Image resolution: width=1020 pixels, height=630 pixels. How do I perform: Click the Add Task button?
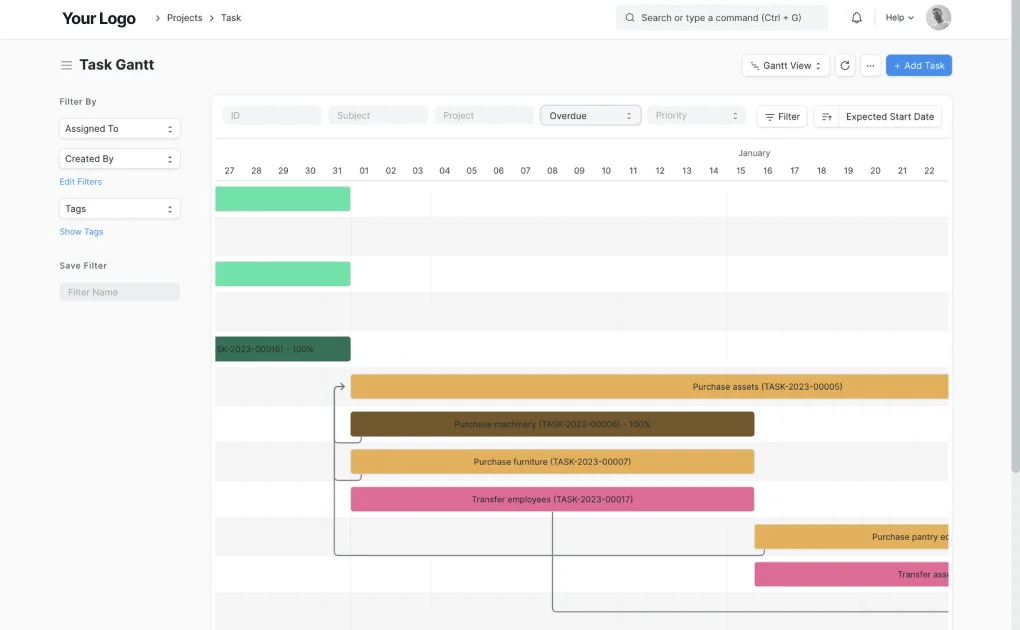(x=918, y=64)
